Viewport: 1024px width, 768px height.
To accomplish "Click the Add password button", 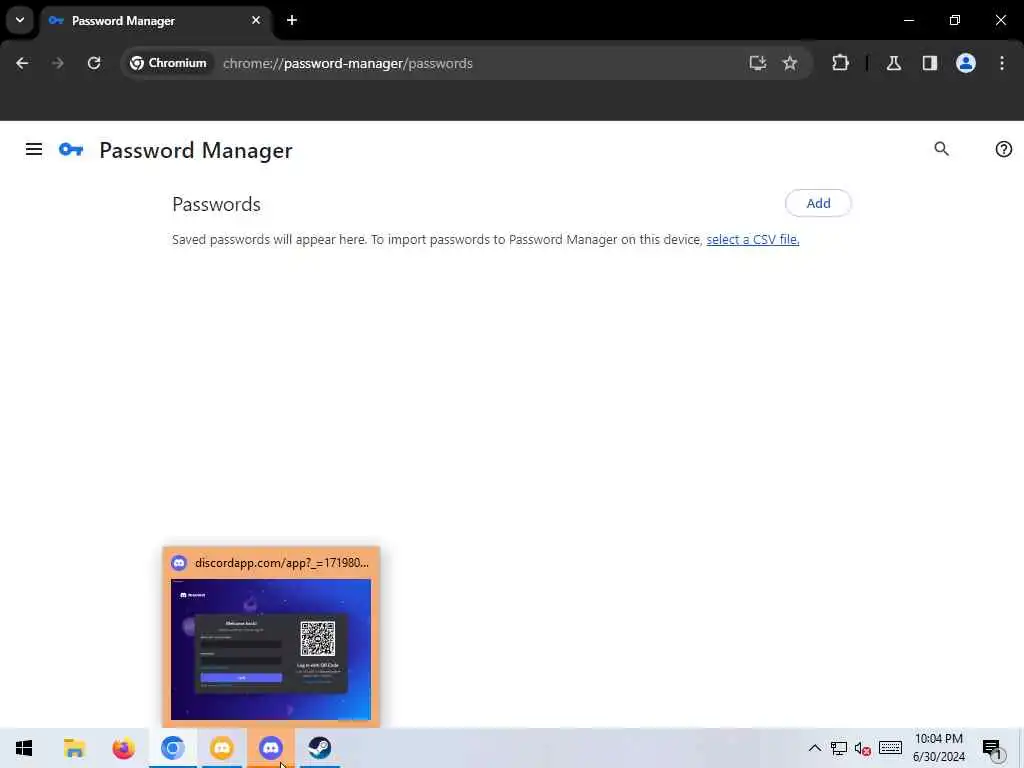I will pyautogui.click(x=818, y=203).
